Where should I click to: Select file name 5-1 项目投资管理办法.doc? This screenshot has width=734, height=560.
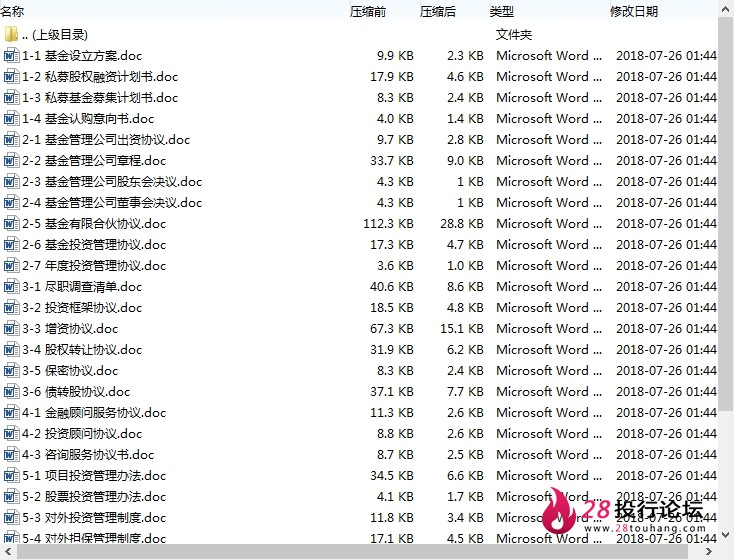click(x=94, y=476)
